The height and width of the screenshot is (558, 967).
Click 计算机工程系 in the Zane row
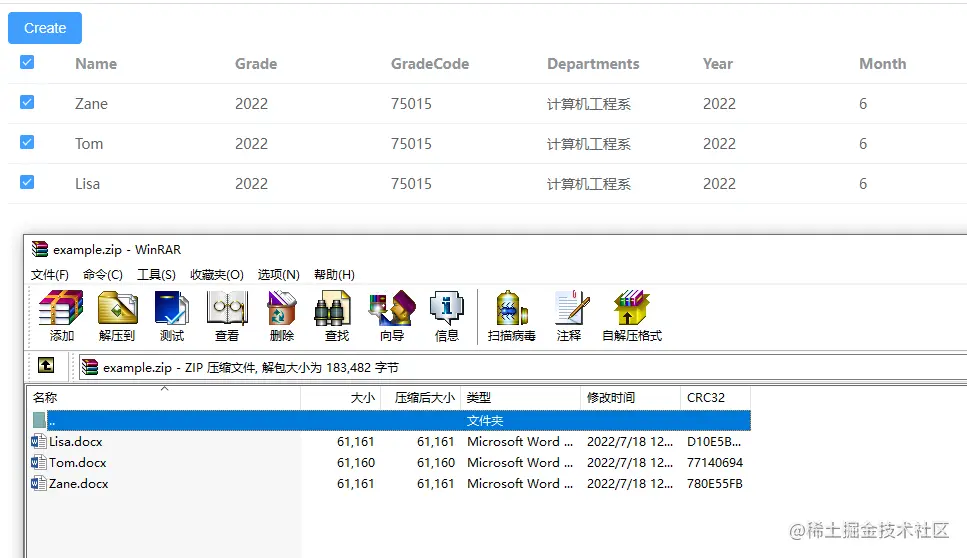click(589, 104)
